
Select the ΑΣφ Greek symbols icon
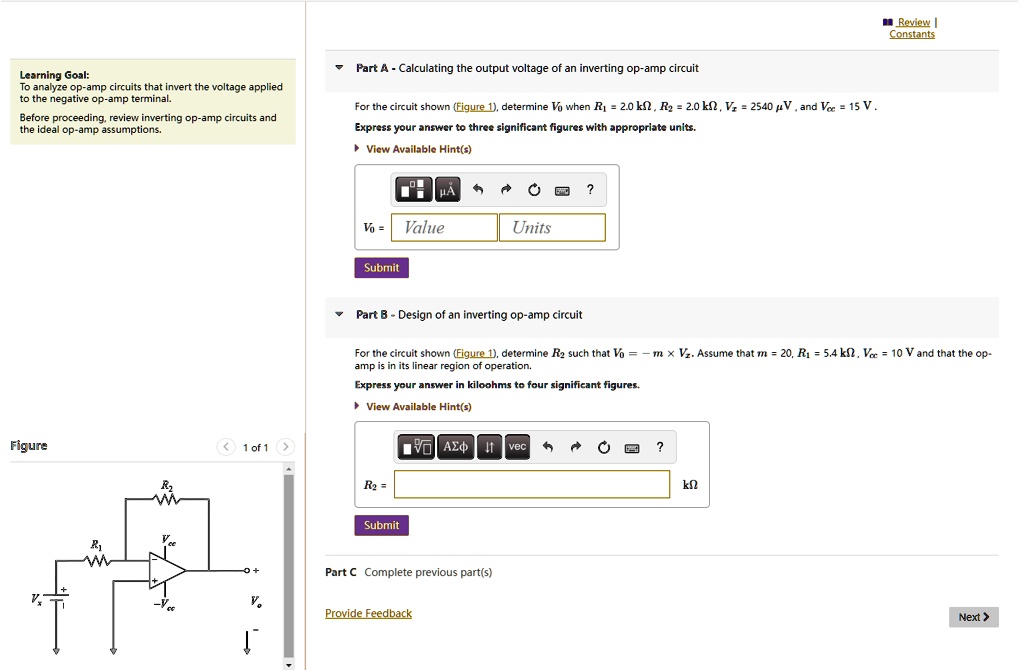pyautogui.click(x=456, y=447)
